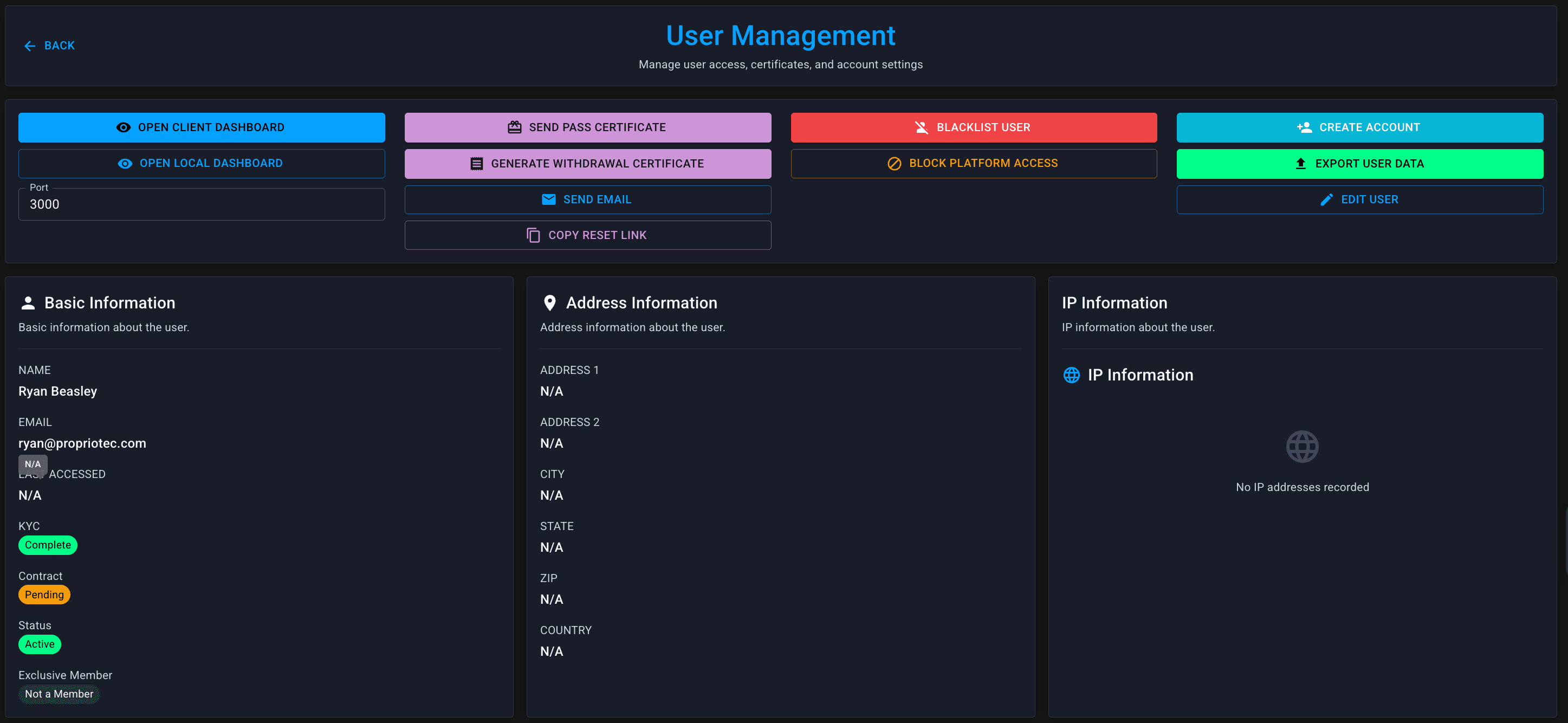Click the copy icon on Copy Reset Link
The image size is (1568, 723).
click(x=533, y=235)
